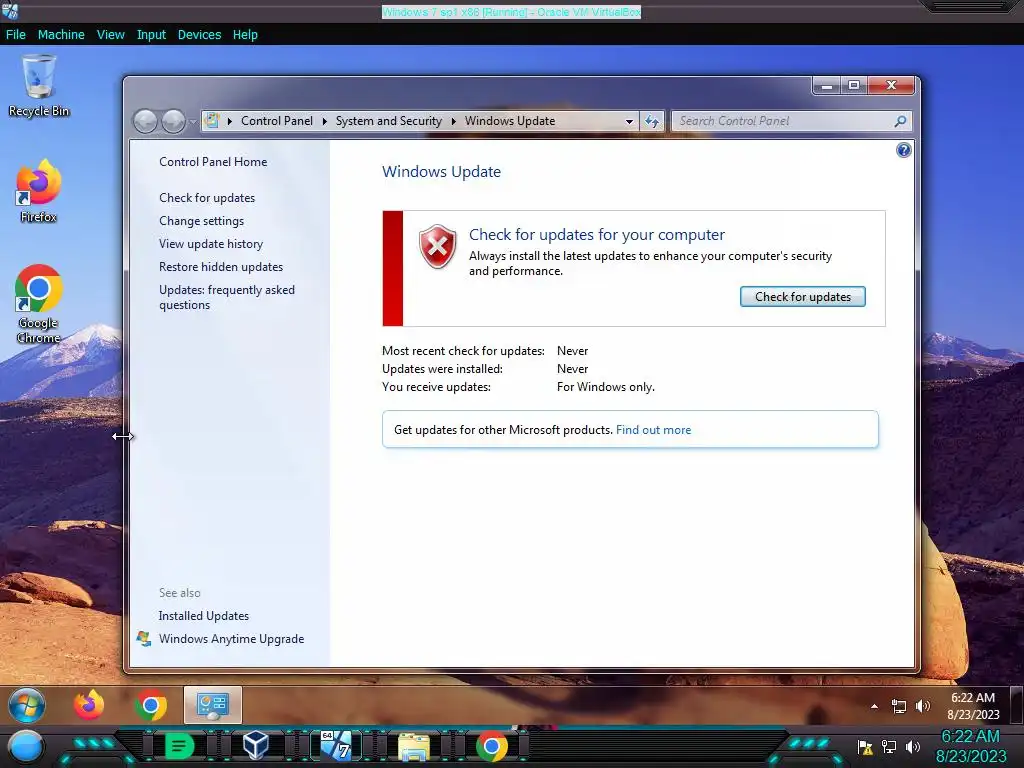Click 'For Windows only.' status text
The image size is (1024, 768).
605,387
